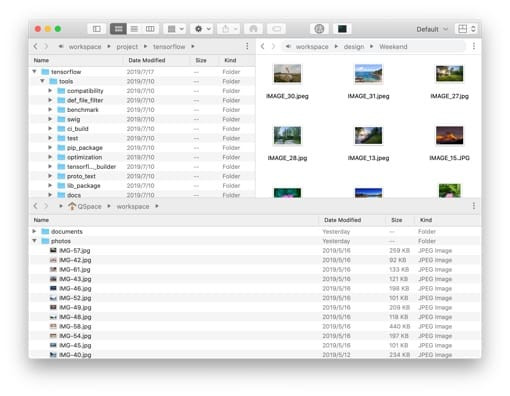The image size is (510, 396).
Task: Open Weekend pane options menu
Action: [x=474, y=46]
